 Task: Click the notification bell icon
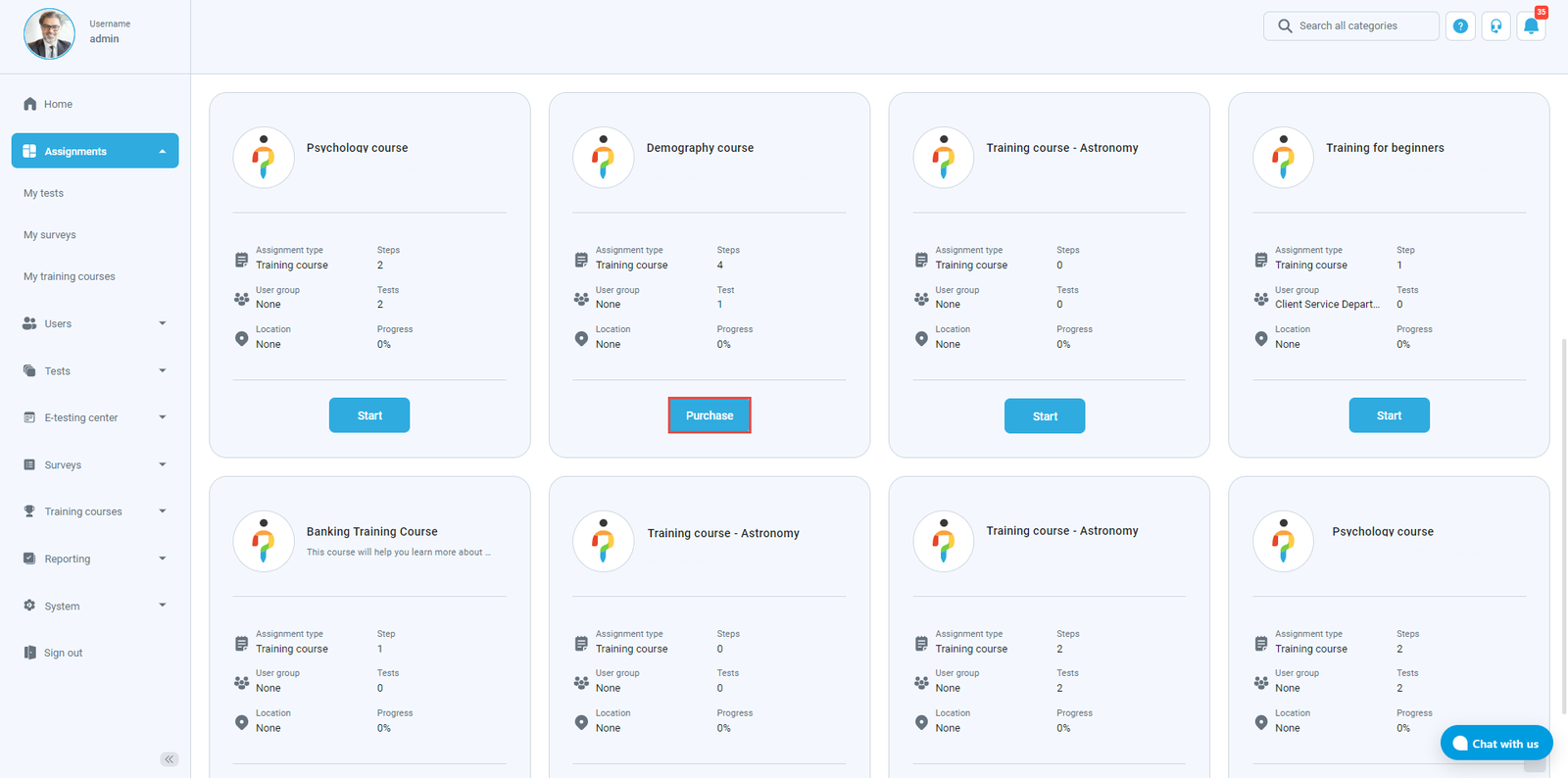(1531, 26)
